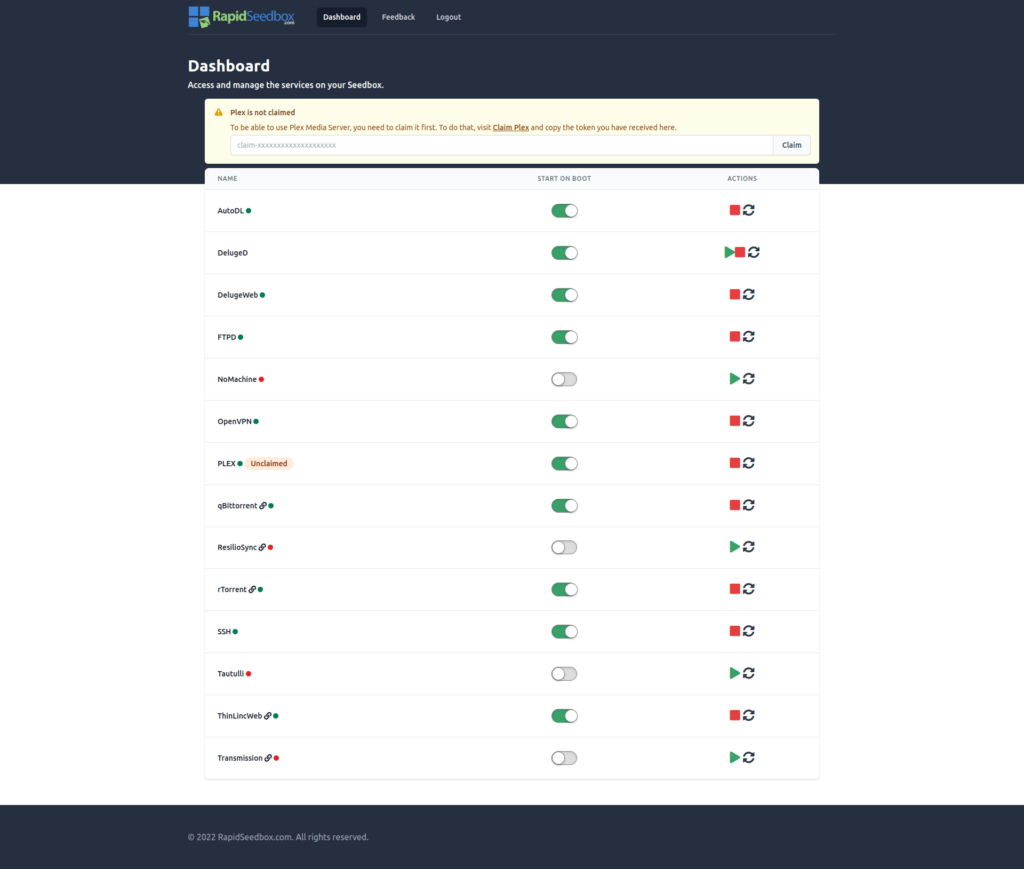Toggle DelugeWeb start on boot switch
The height and width of the screenshot is (869, 1024).
pyautogui.click(x=564, y=295)
